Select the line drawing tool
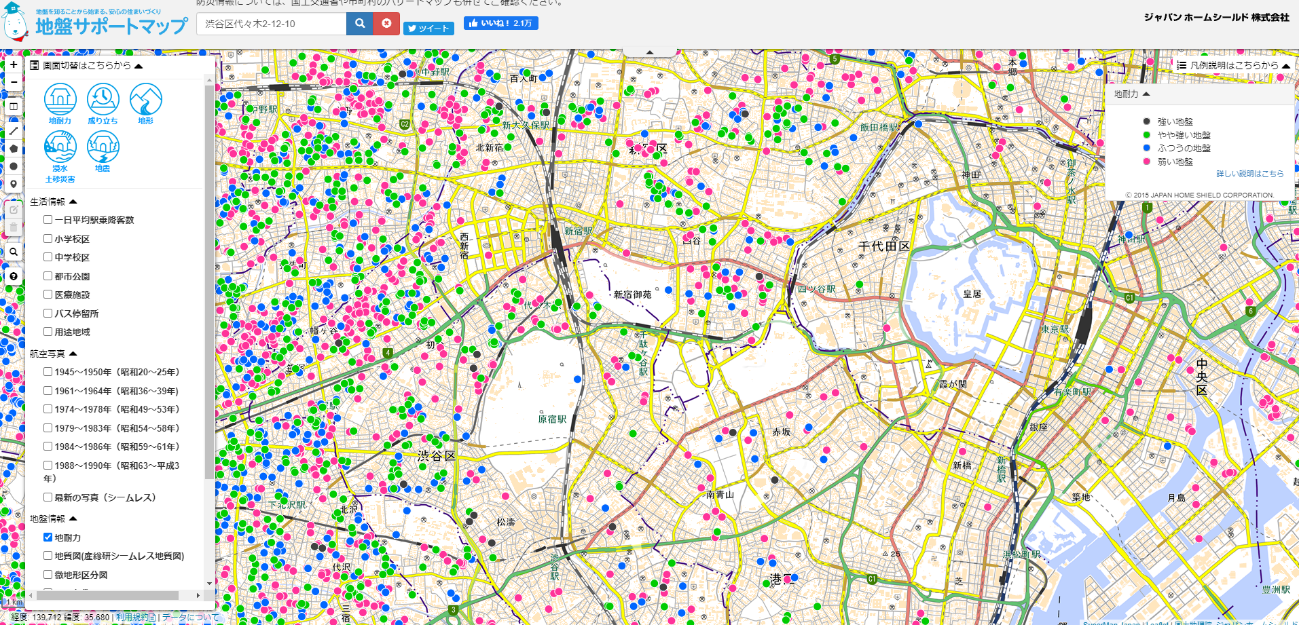The width and height of the screenshot is (1299, 625). pos(14,130)
